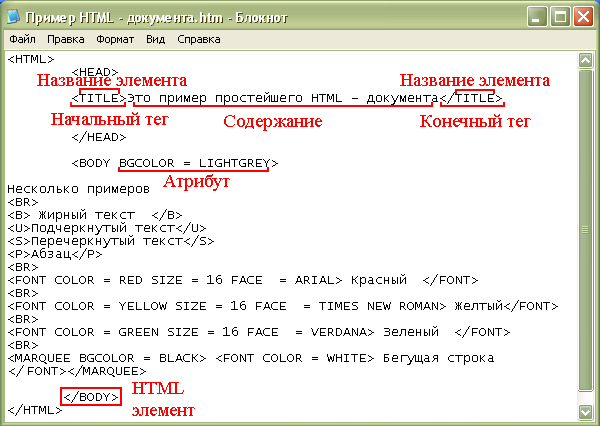This screenshot has height=426, width=600.
Task: Click the '</ FONT></MARQUEE>' line
Action: [x=77, y=371]
